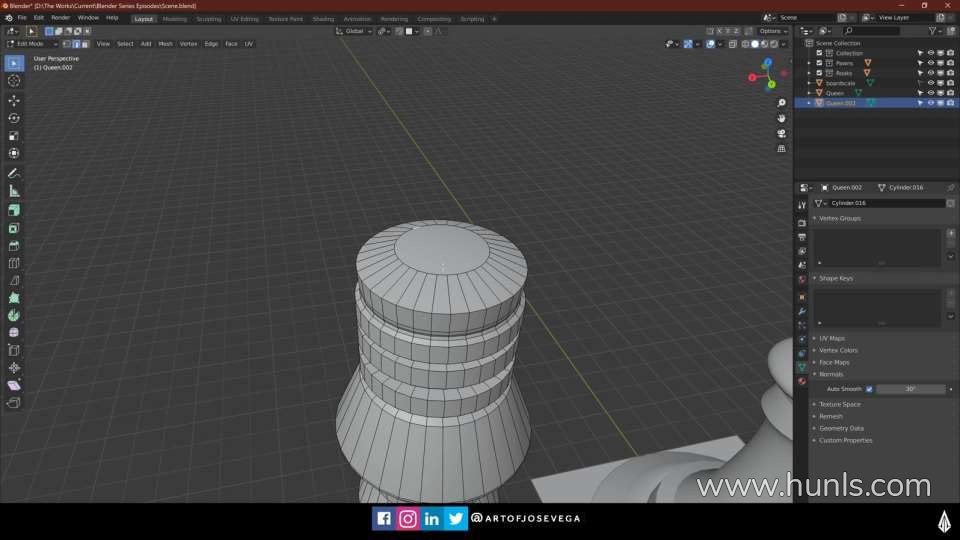Select the Extrude Region tool
This screenshot has height=540, width=960.
[14, 211]
